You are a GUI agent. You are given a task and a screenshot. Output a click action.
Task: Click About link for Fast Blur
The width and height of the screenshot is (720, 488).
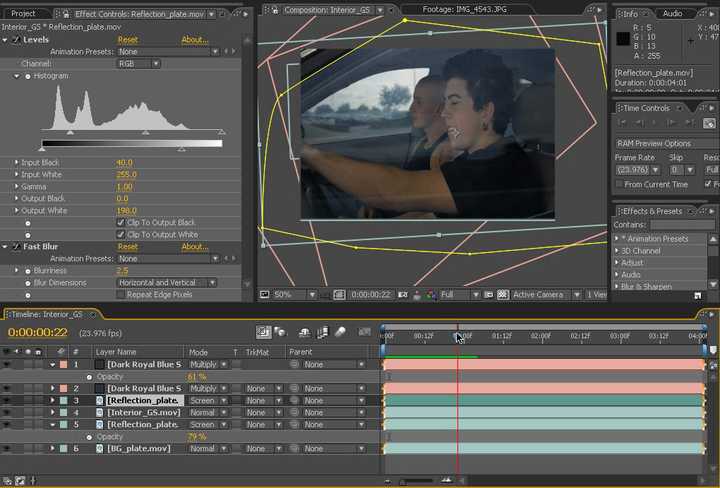[195, 246]
